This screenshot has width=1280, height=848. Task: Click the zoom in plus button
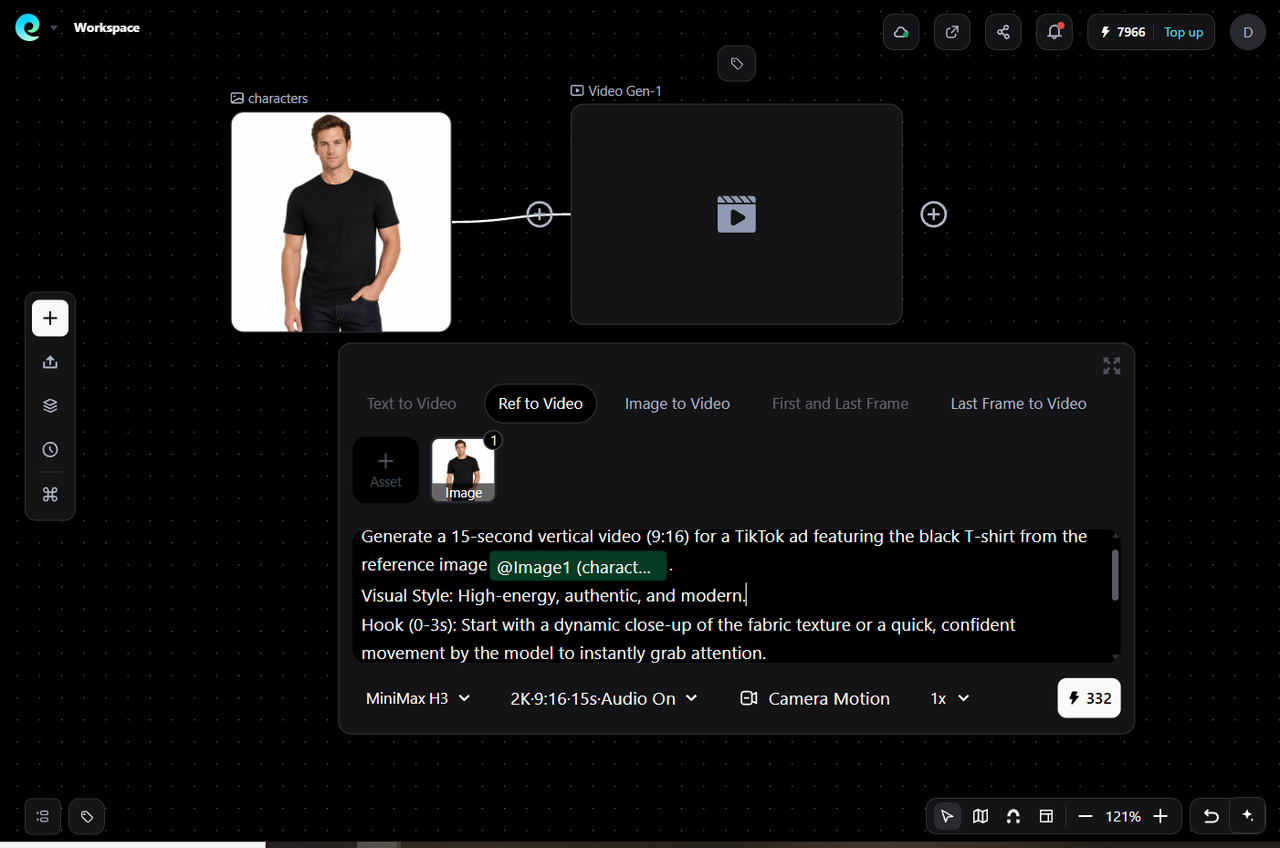click(x=1160, y=816)
